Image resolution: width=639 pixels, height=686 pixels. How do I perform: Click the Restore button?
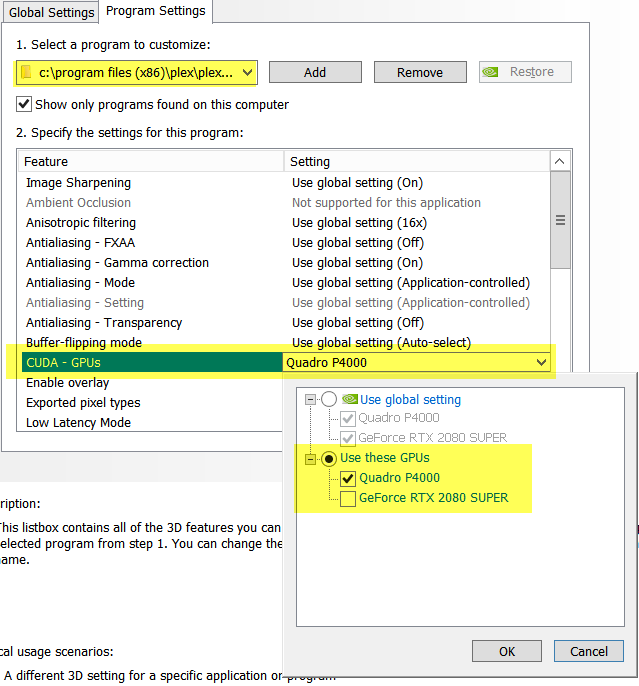pyautogui.click(x=525, y=72)
